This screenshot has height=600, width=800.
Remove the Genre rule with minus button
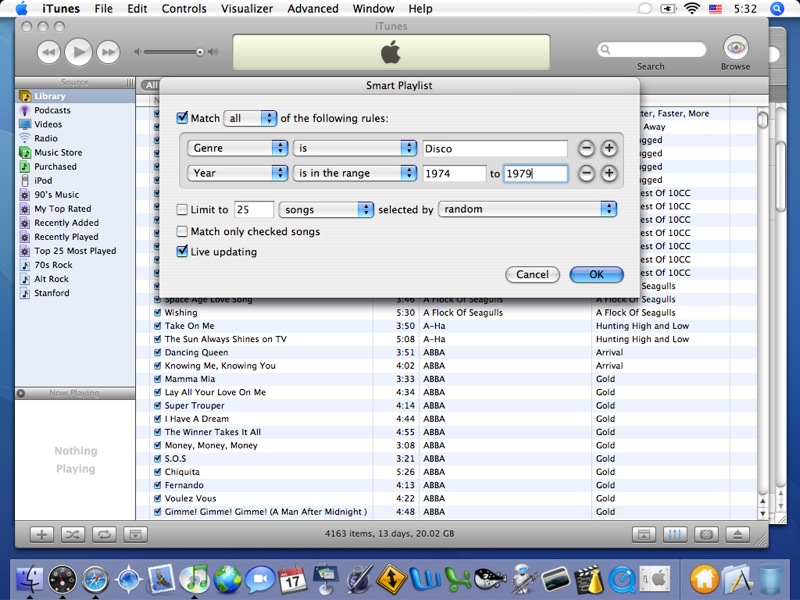click(586, 148)
